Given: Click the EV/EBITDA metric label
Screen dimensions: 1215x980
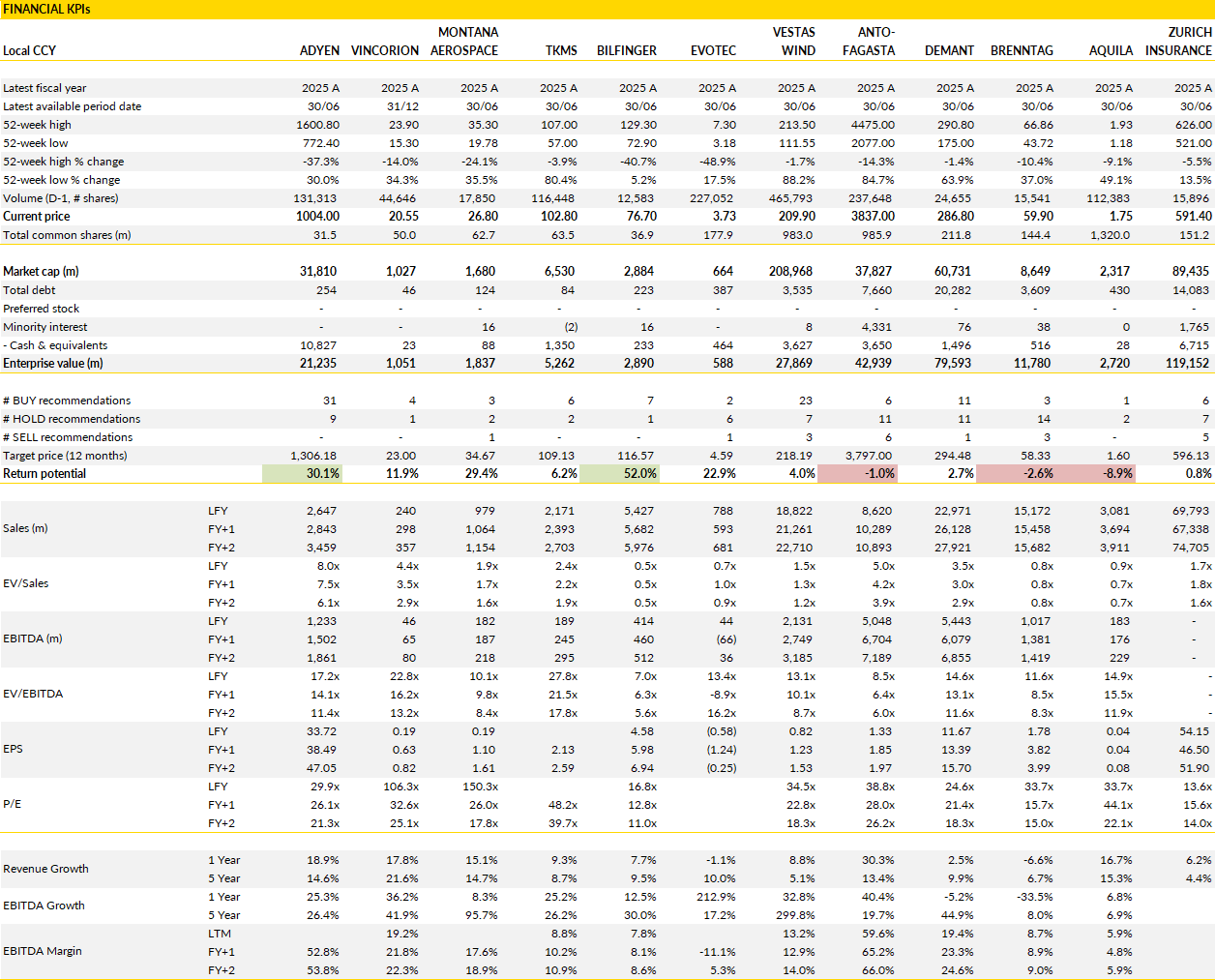Looking at the screenshot, I should pos(33,694).
